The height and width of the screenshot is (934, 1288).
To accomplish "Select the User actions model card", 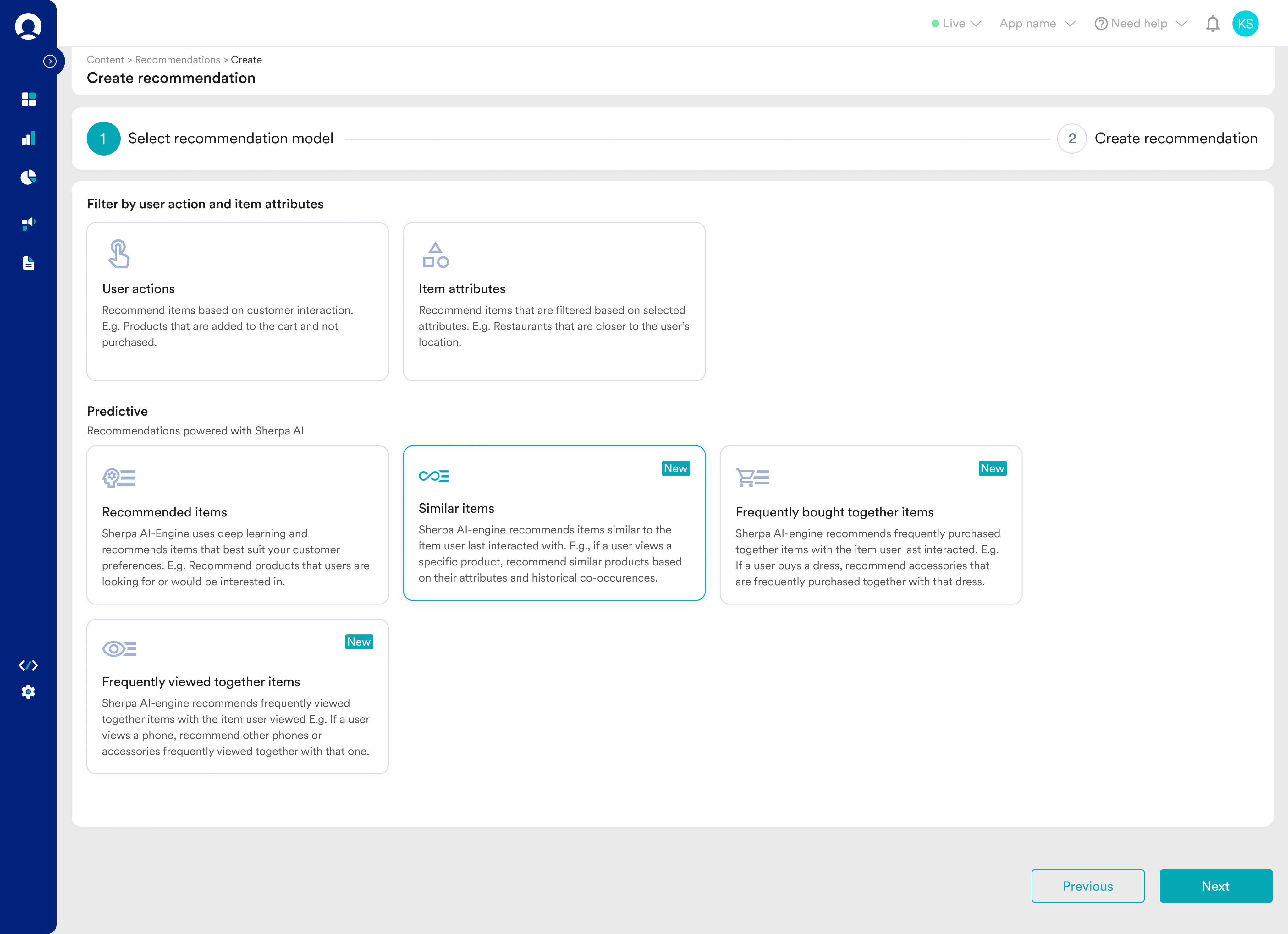I will pyautogui.click(x=237, y=302).
